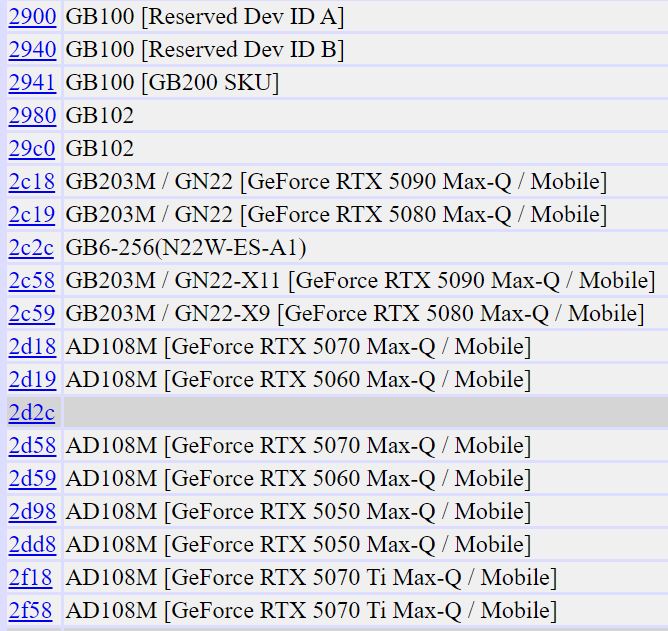This screenshot has width=668, height=631.
Task: Open the 2d2c link with empty description
Action: (x=32, y=413)
